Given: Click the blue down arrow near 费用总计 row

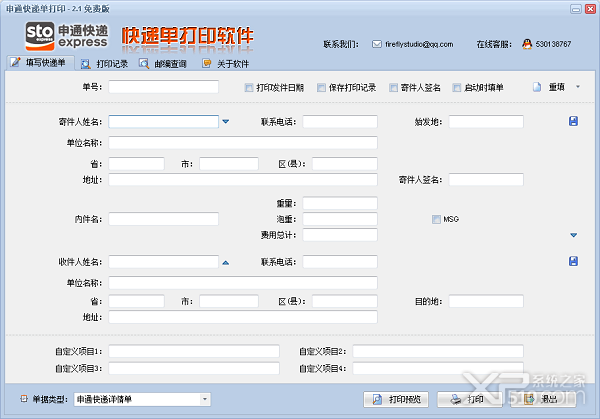Looking at the screenshot, I should coord(574,235).
